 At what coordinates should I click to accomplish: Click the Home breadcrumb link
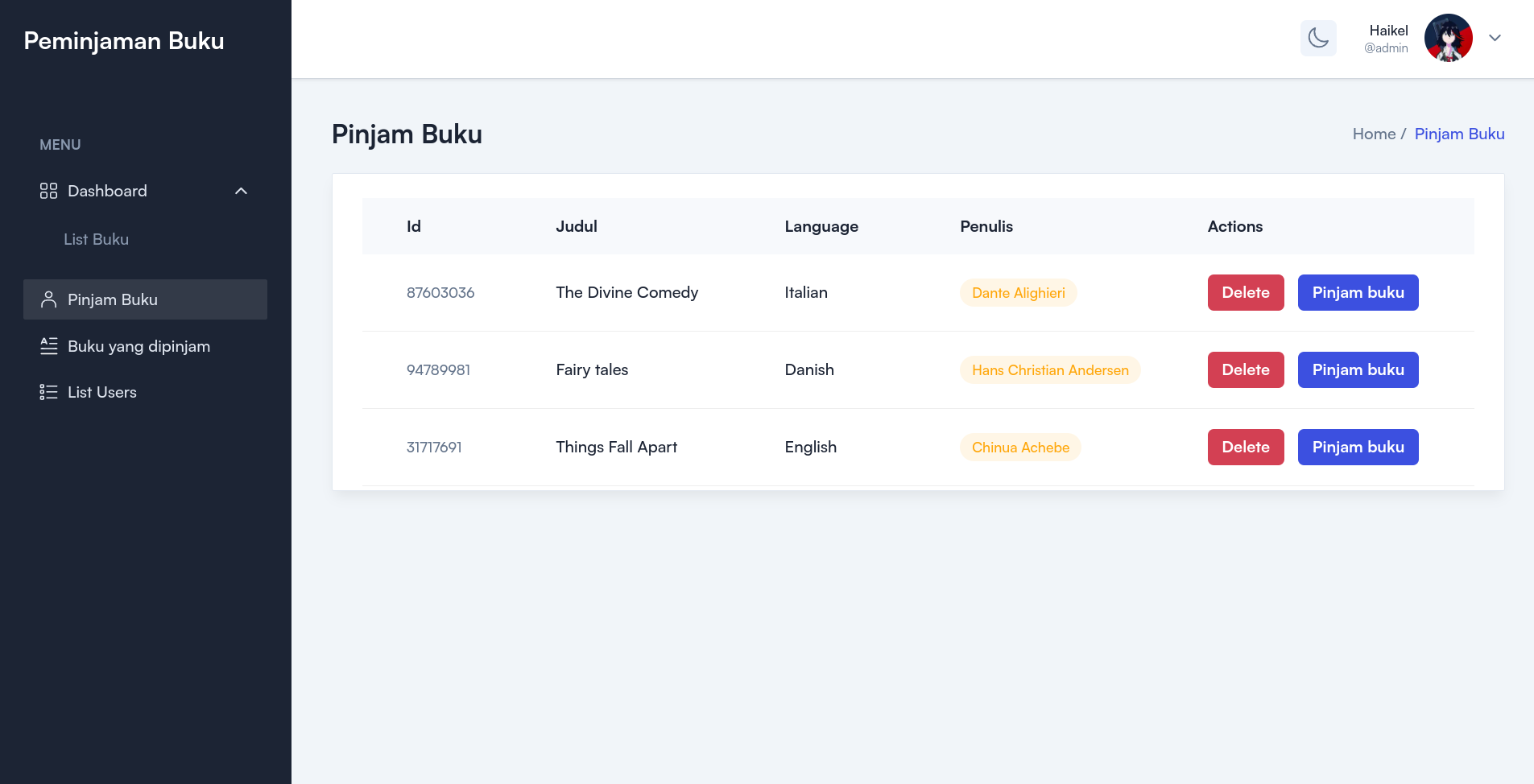coord(1374,134)
